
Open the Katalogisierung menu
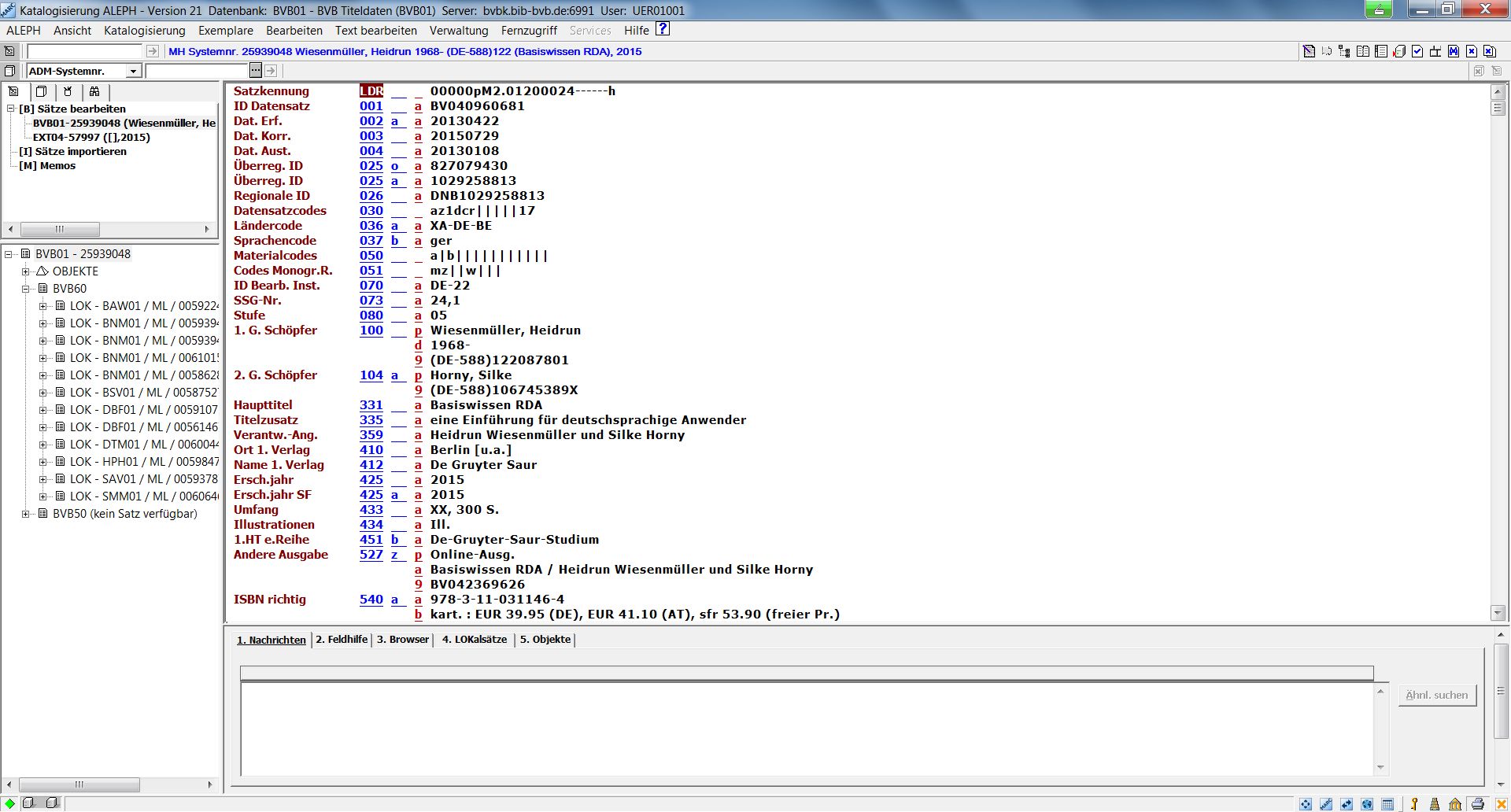tap(144, 31)
